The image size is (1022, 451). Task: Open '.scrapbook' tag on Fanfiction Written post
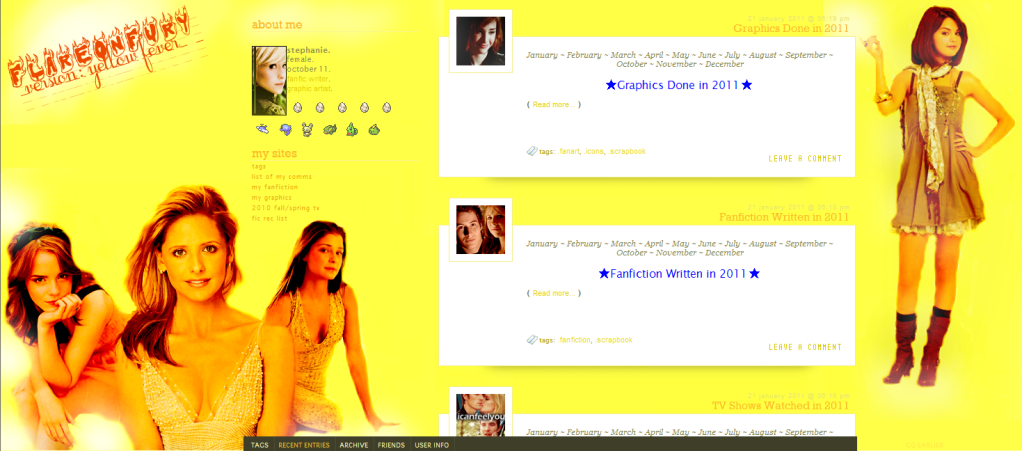[x=614, y=340]
